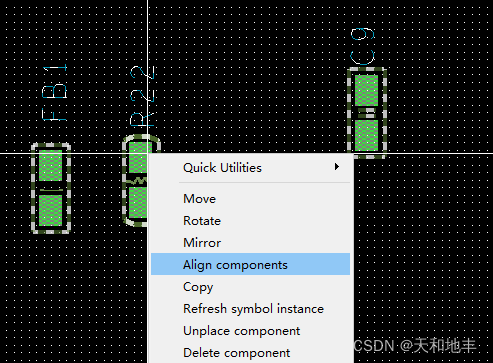The width and height of the screenshot is (493, 363).
Task: Select Mirror in the context menu
Action: (250, 243)
